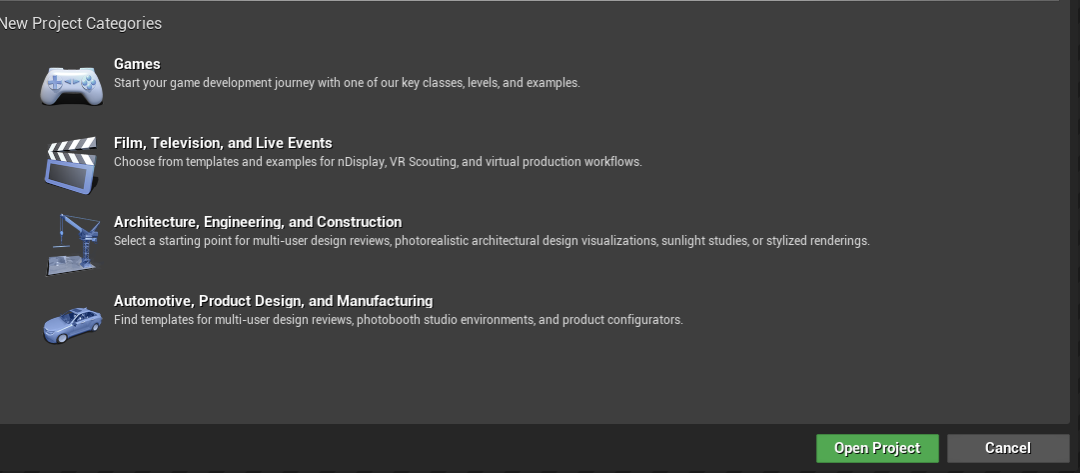Select the Games gamepad controller icon
1080x473 pixels.
click(72, 85)
